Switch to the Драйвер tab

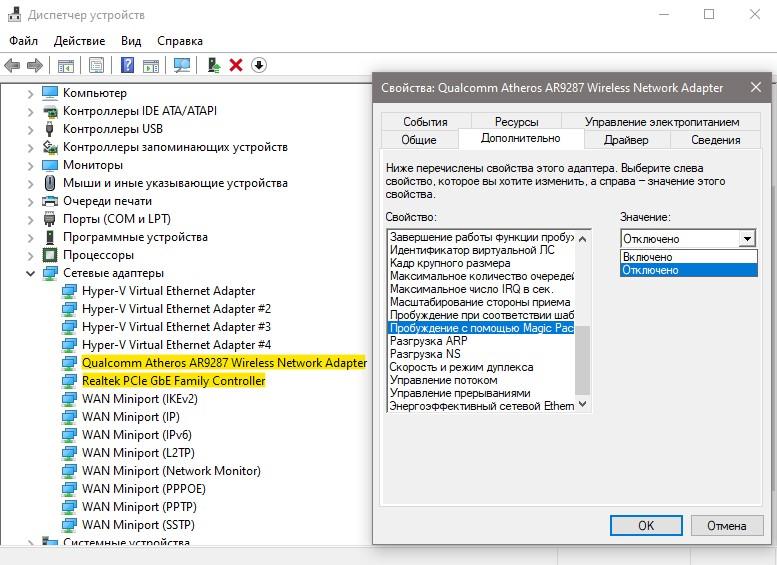[626, 140]
